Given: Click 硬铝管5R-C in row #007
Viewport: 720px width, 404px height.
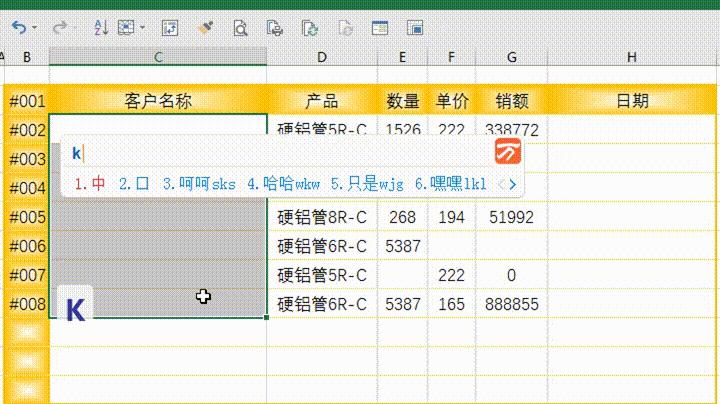Looking at the screenshot, I should click(322, 275).
